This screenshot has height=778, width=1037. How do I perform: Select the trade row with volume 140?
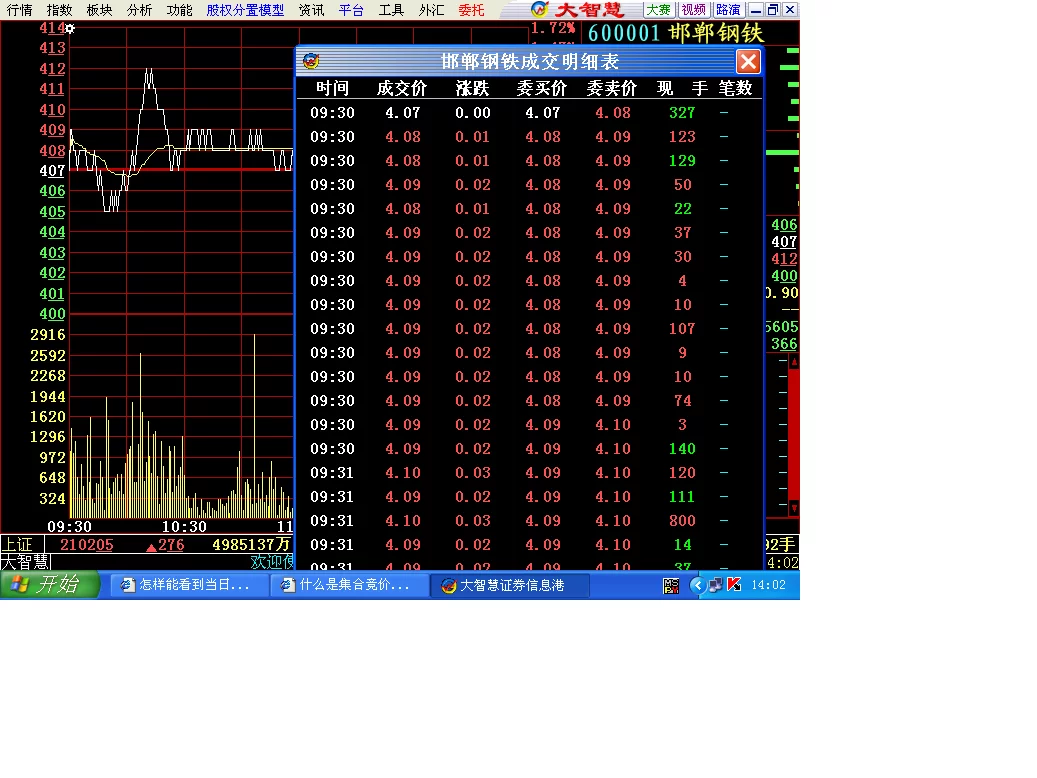tap(529, 449)
